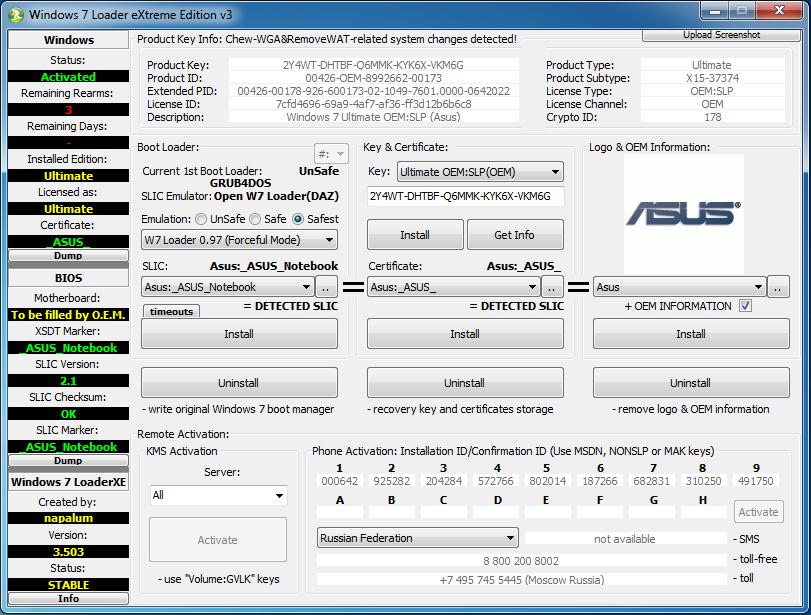This screenshot has height=615, width=811.
Task: Click the ASUS logo preview image
Action: click(x=683, y=212)
